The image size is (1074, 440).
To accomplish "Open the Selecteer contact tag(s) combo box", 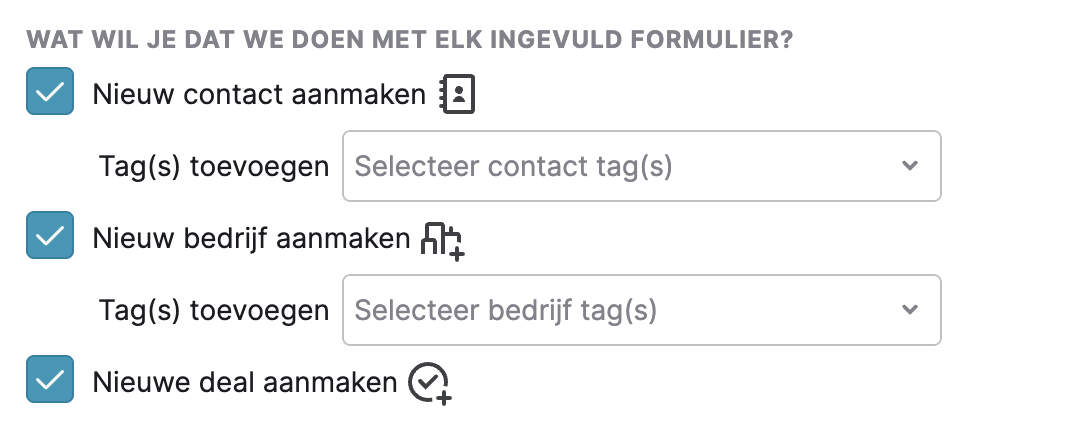I will (x=642, y=166).
